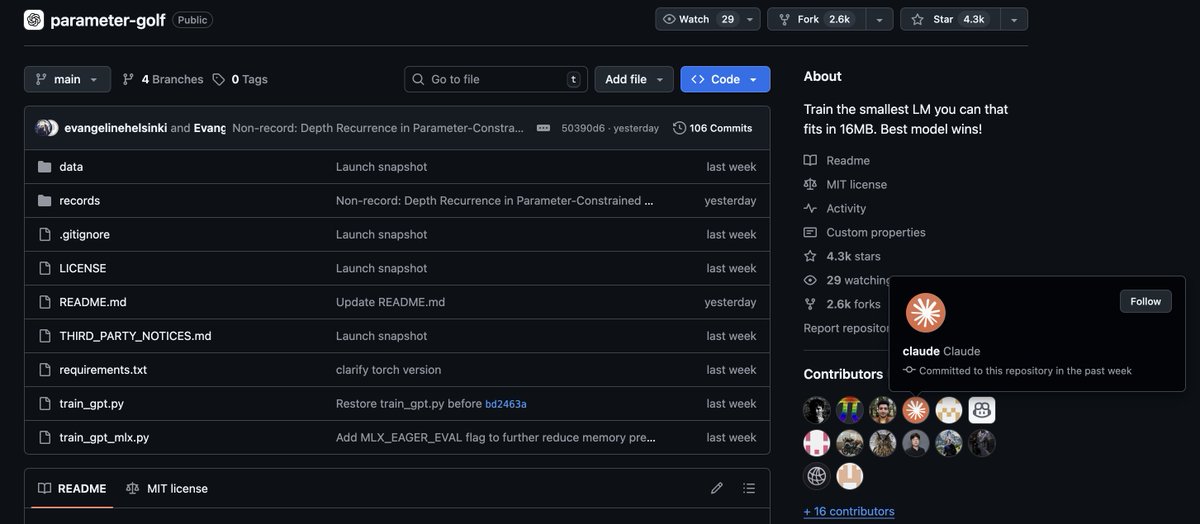Click the file icon beside requirements.txt
The image size is (1200, 524).
click(x=44, y=370)
